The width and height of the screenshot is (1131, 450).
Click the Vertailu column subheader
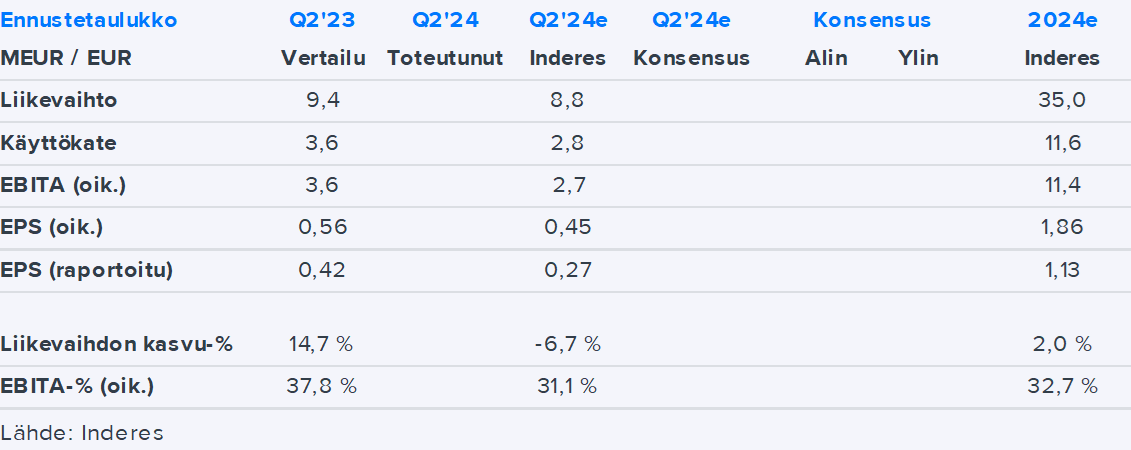(323, 58)
